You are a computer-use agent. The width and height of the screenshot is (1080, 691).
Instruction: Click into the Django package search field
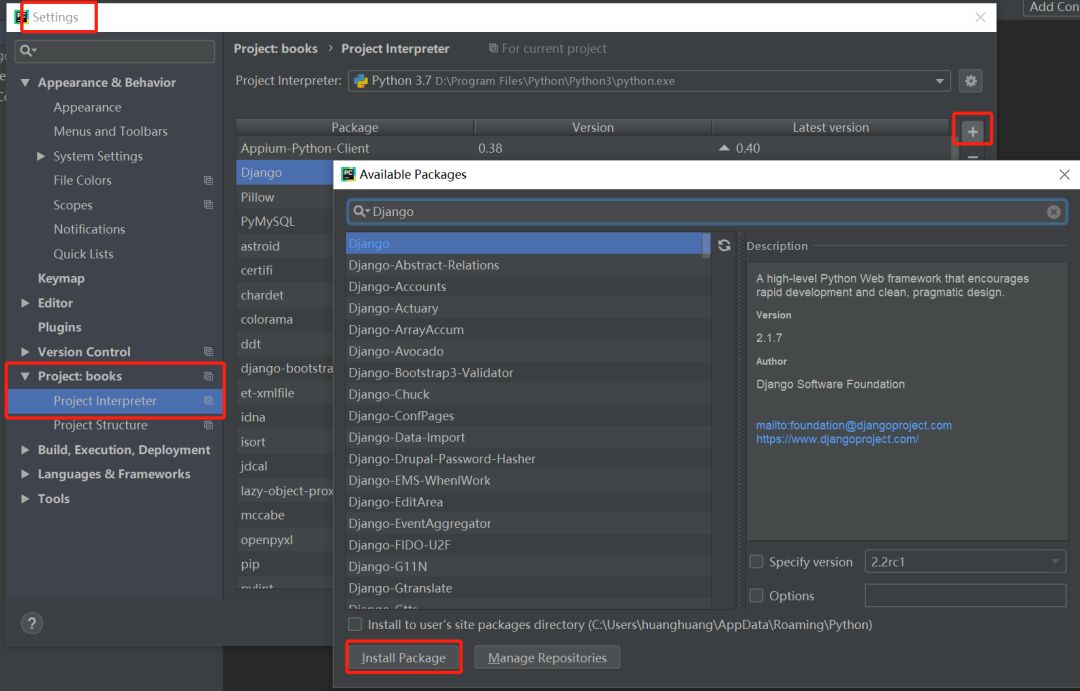point(707,212)
